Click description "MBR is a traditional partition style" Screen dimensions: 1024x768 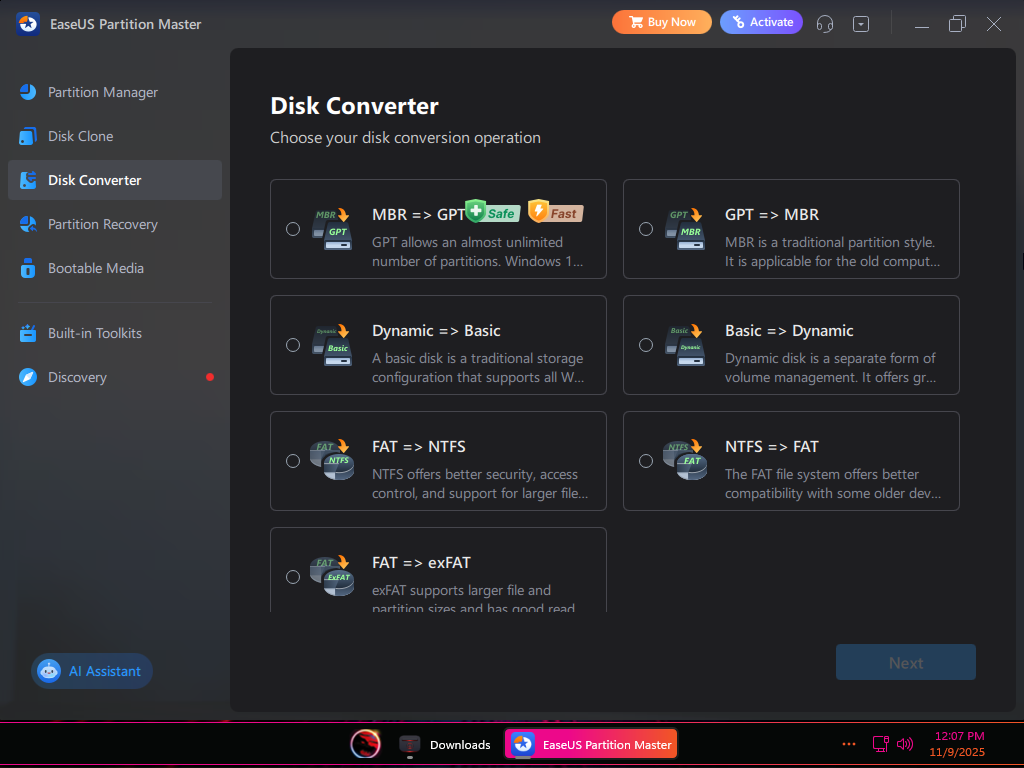(x=830, y=242)
